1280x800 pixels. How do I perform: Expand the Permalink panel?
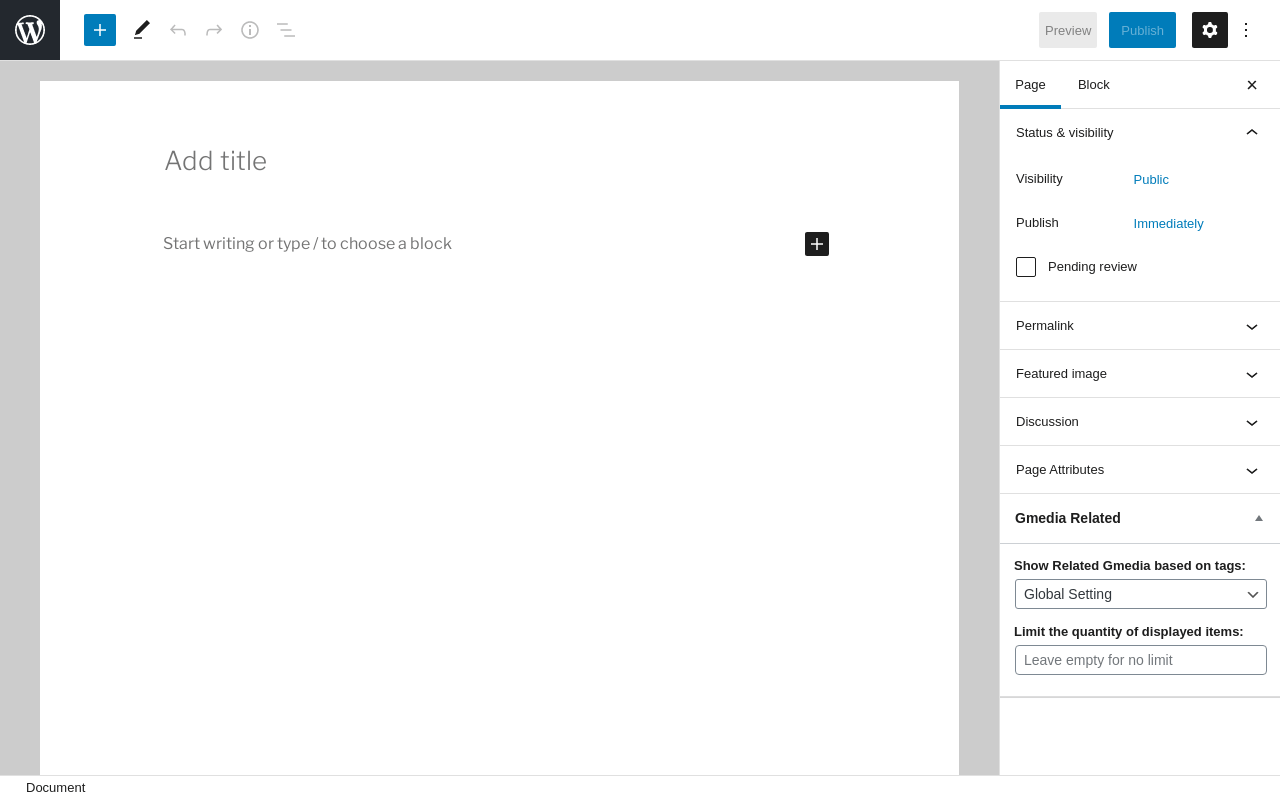[1140, 326]
